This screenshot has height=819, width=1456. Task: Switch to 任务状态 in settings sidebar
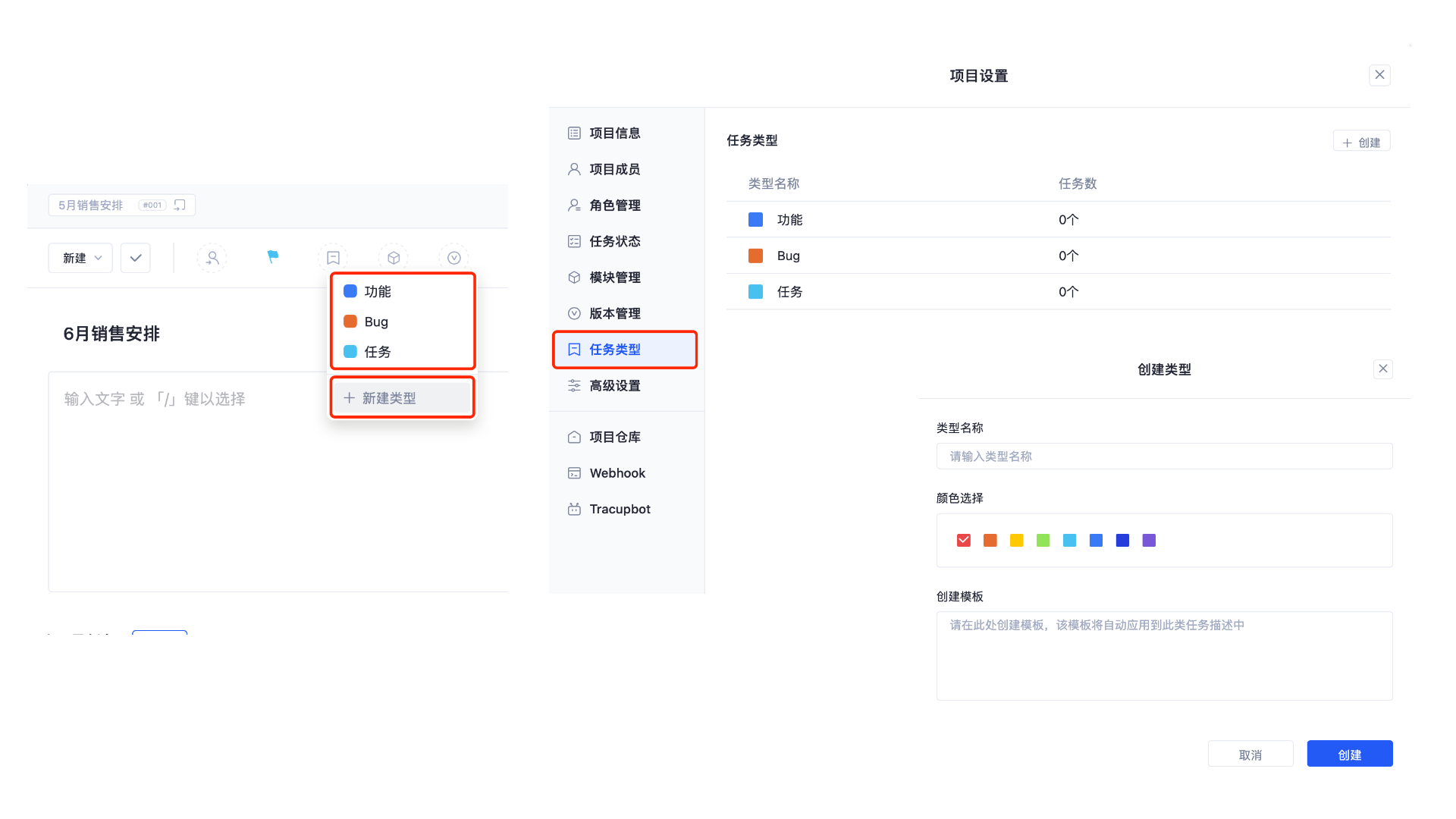pos(614,241)
